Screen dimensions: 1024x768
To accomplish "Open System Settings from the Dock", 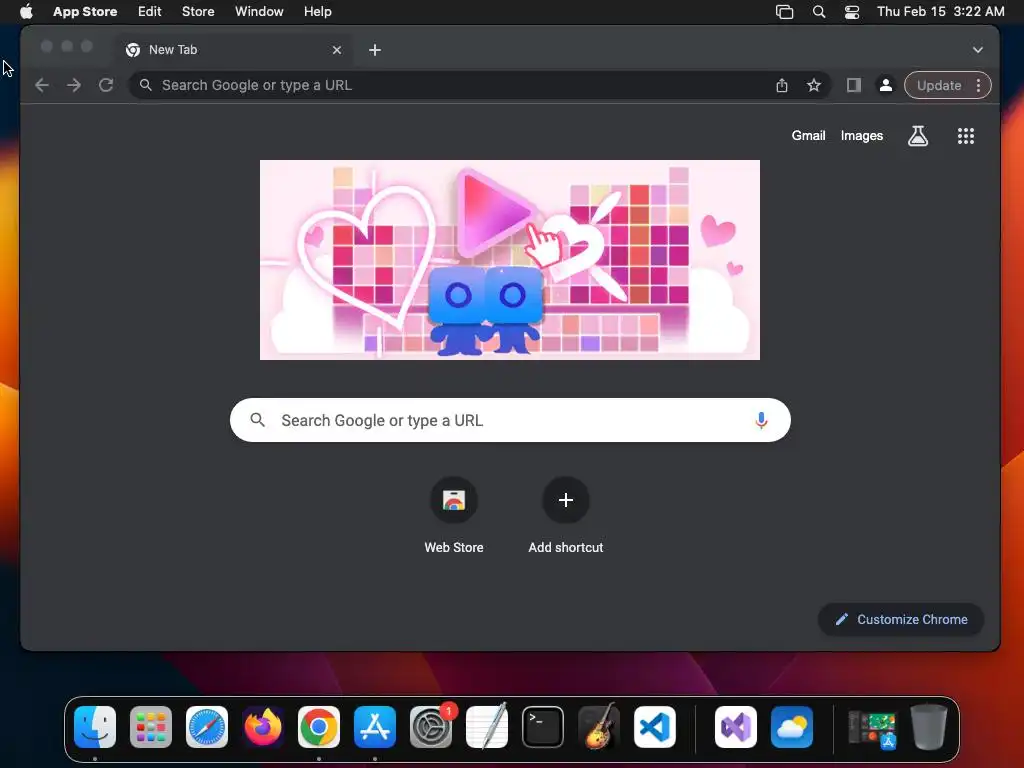I will click(x=431, y=727).
